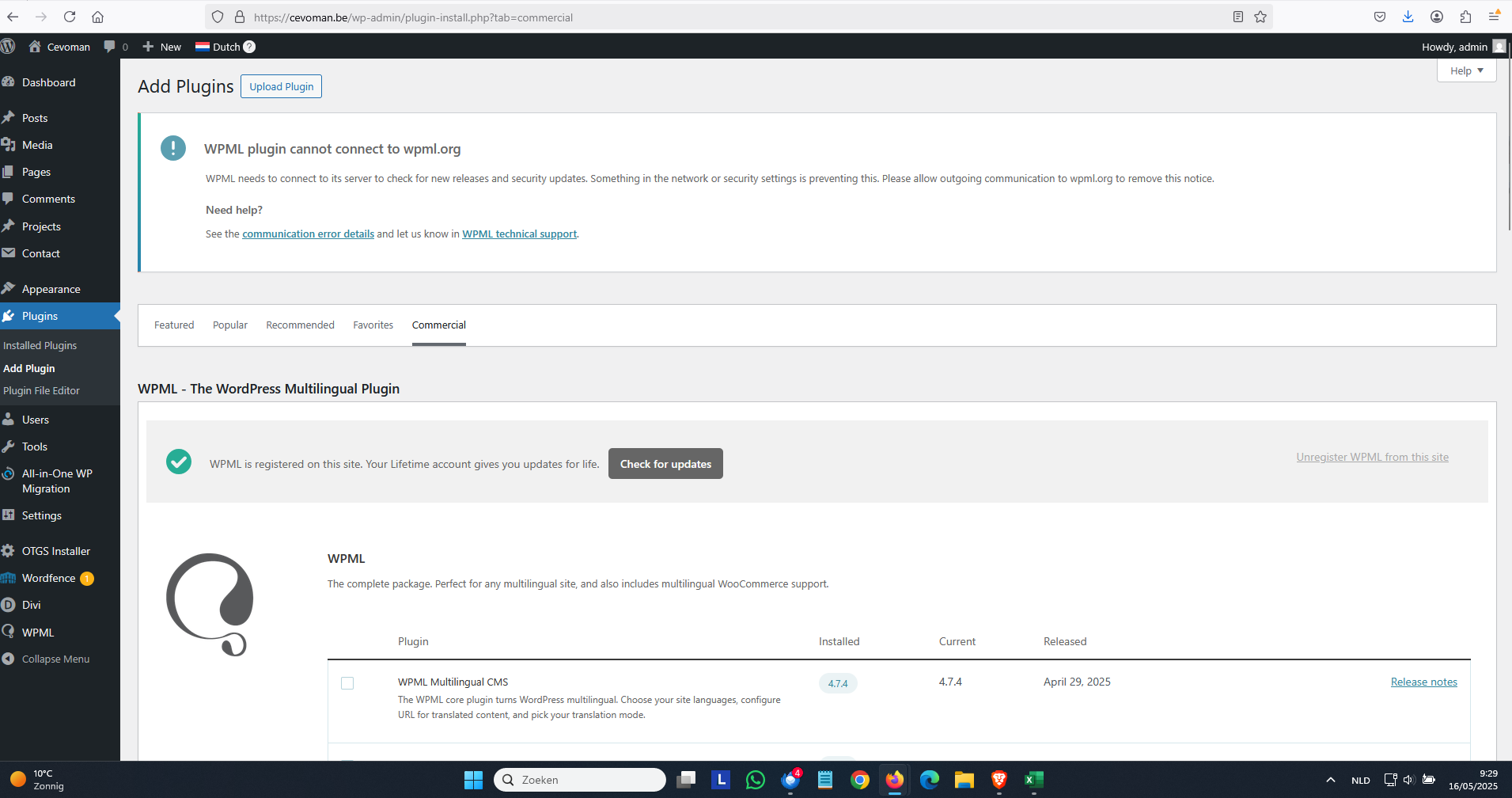The image size is (1512, 798).
Task: Click the shield tracking protection icon
Action: (x=218, y=17)
